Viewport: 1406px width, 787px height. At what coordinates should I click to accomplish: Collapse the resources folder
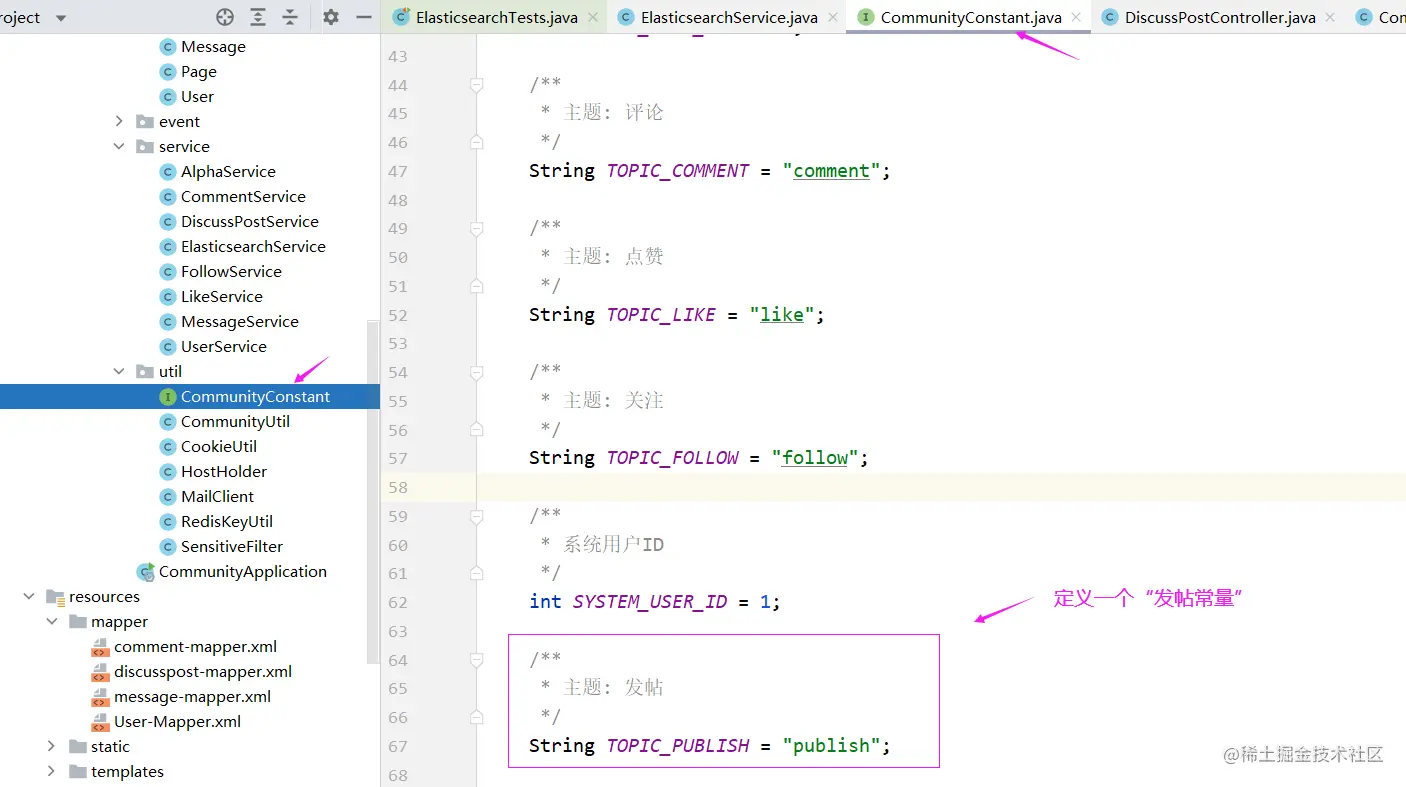[x=29, y=596]
